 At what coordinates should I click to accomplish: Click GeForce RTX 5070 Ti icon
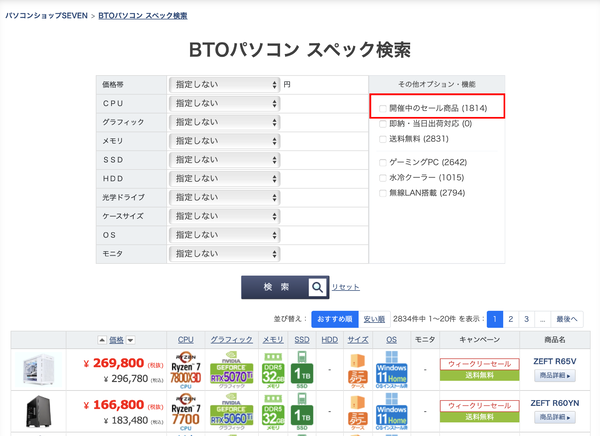tap(232, 370)
